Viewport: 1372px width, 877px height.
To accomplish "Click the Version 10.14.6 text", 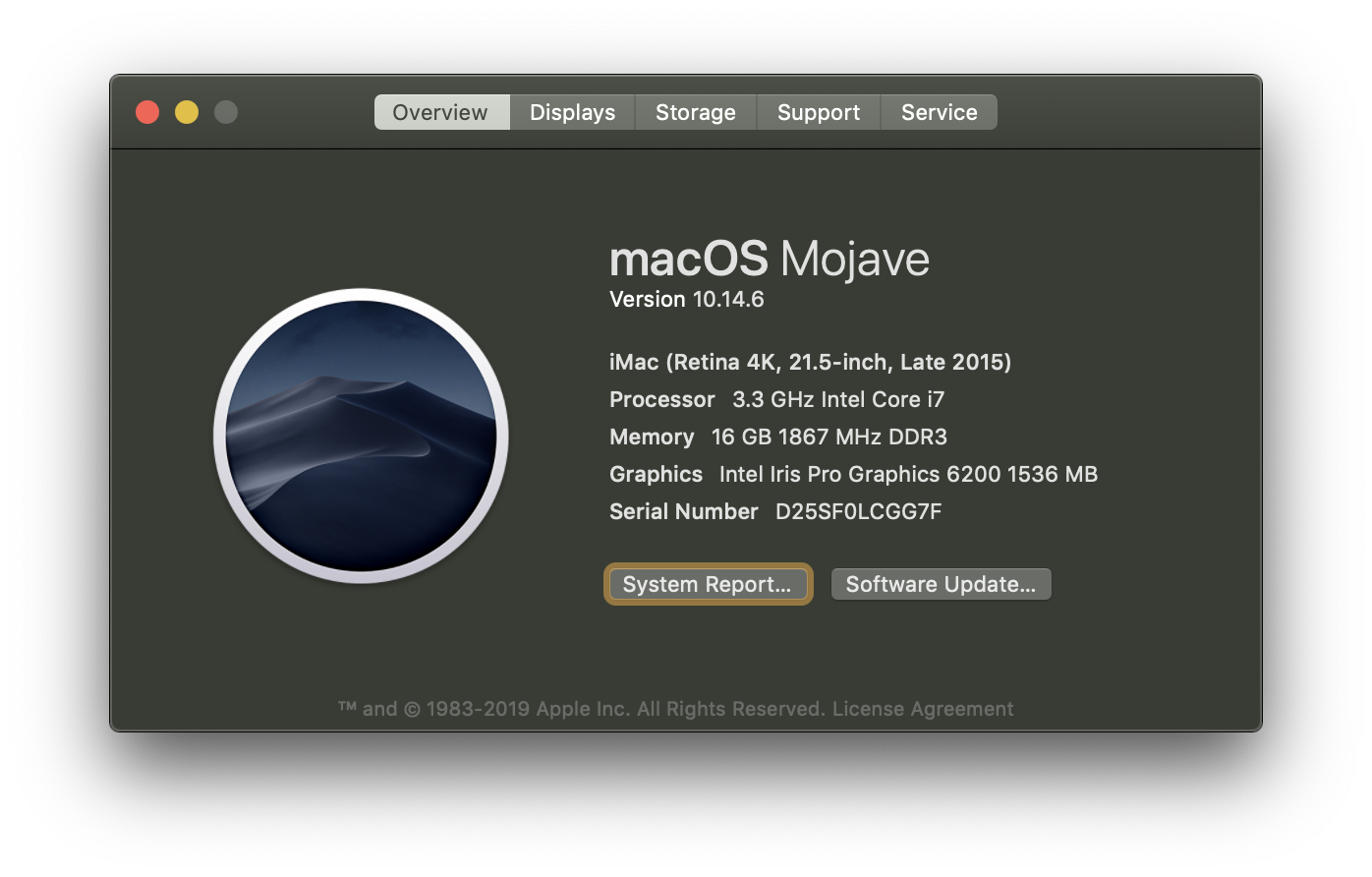I will click(686, 300).
